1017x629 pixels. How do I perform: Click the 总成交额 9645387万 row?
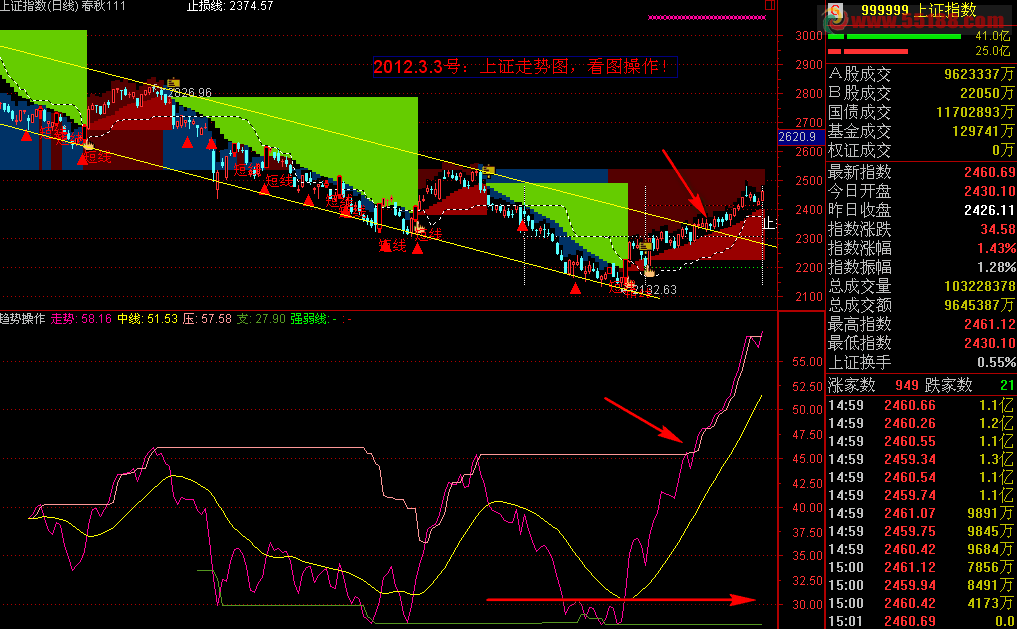pos(921,305)
